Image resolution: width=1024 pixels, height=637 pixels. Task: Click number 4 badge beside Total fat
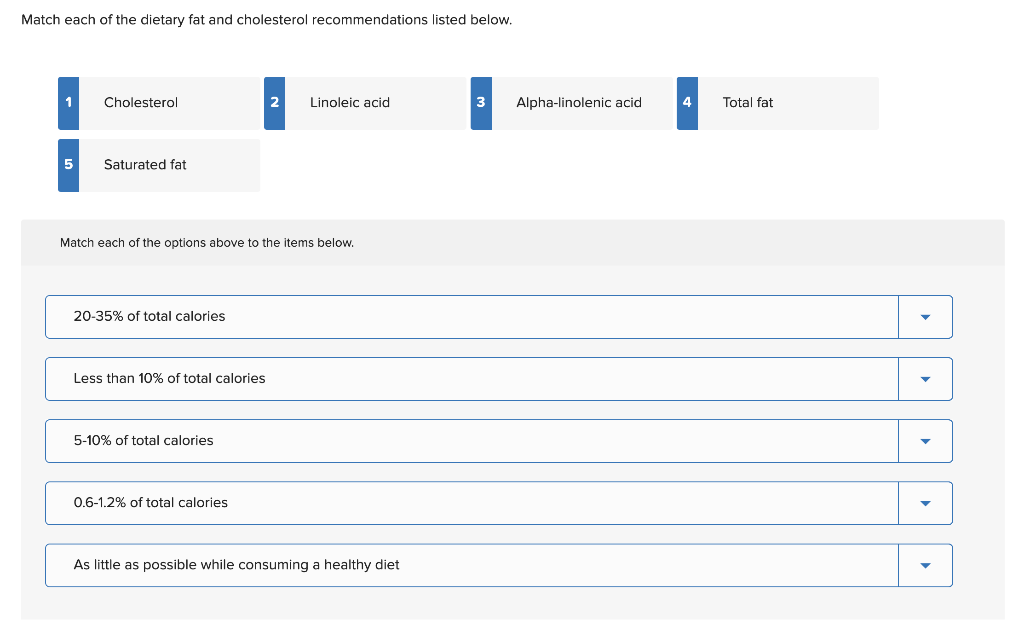[688, 103]
